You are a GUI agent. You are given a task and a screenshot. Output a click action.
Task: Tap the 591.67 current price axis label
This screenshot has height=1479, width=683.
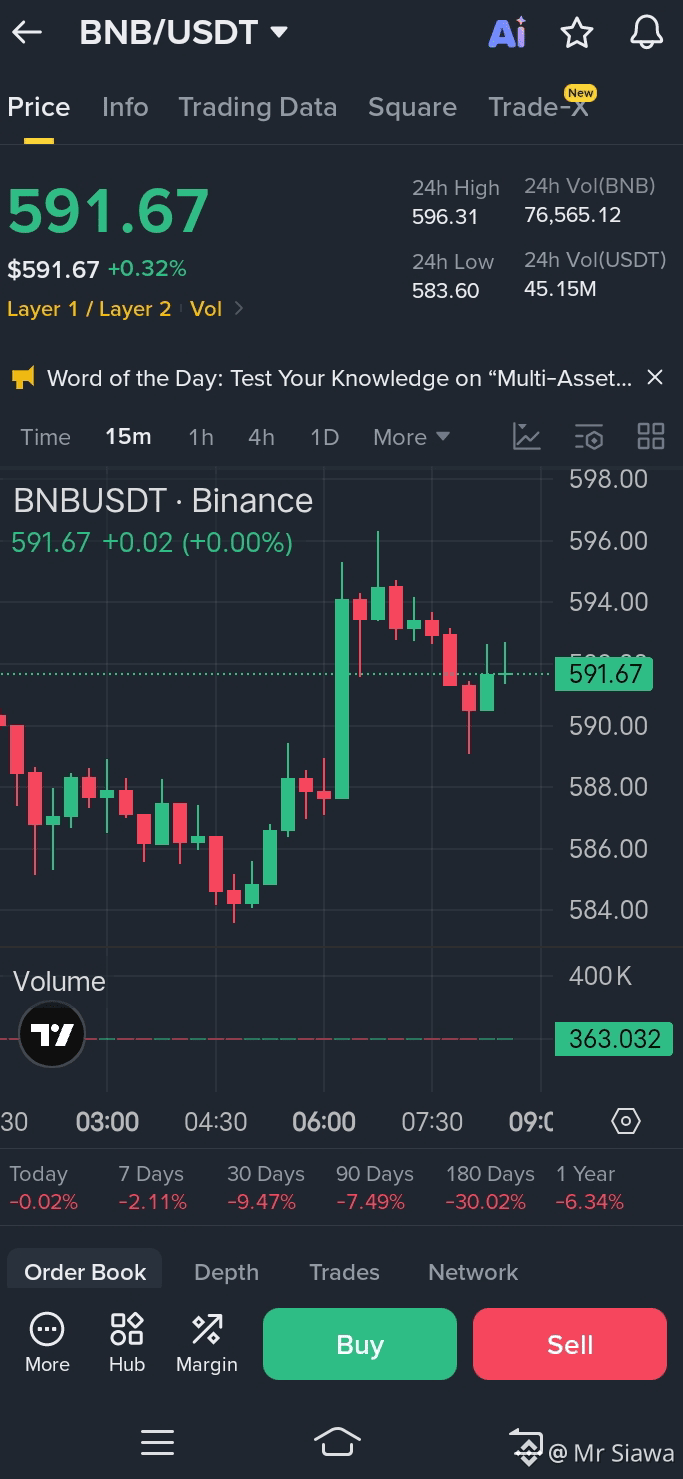coord(604,674)
